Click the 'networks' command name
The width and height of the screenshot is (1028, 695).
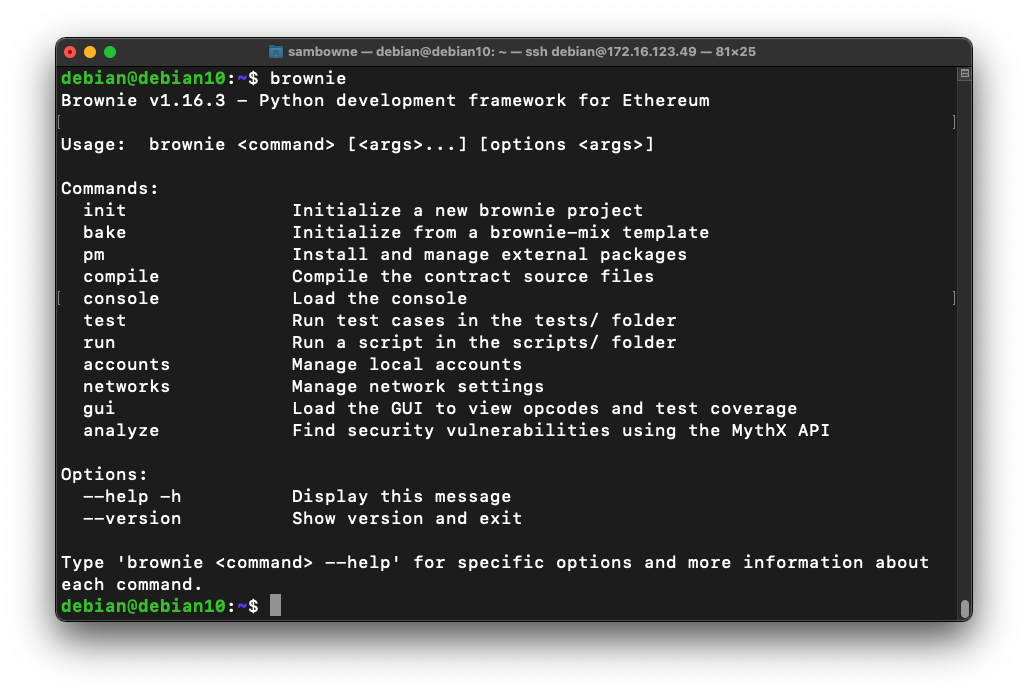click(x=126, y=386)
